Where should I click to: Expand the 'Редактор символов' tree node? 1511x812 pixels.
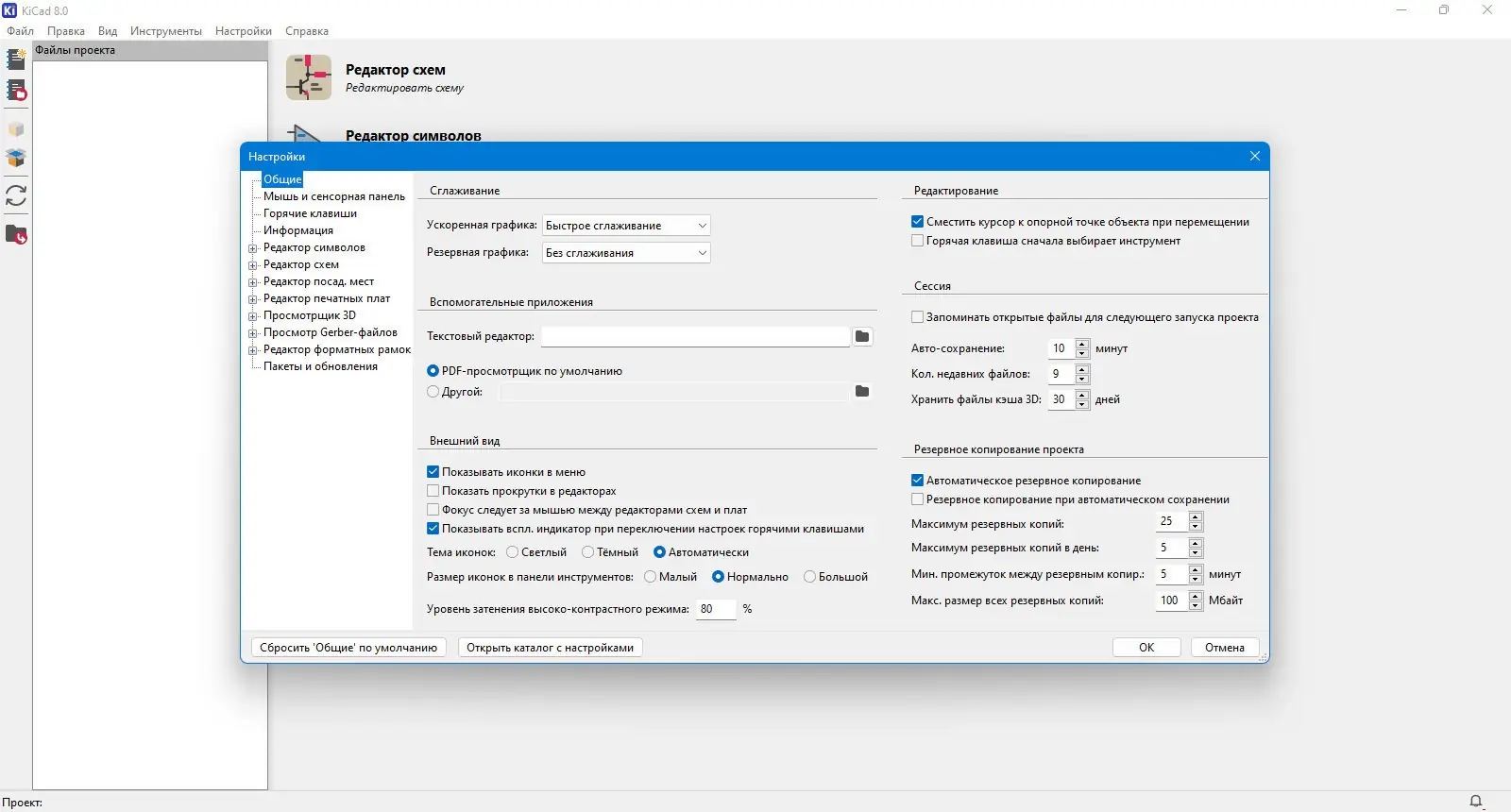(x=253, y=248)
